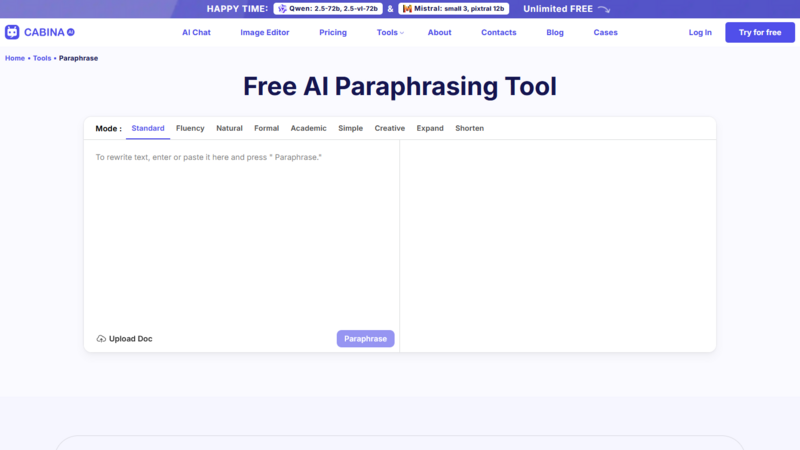Go to Image Editor
The height and width of the screenshot is (450, 800).
265,32
